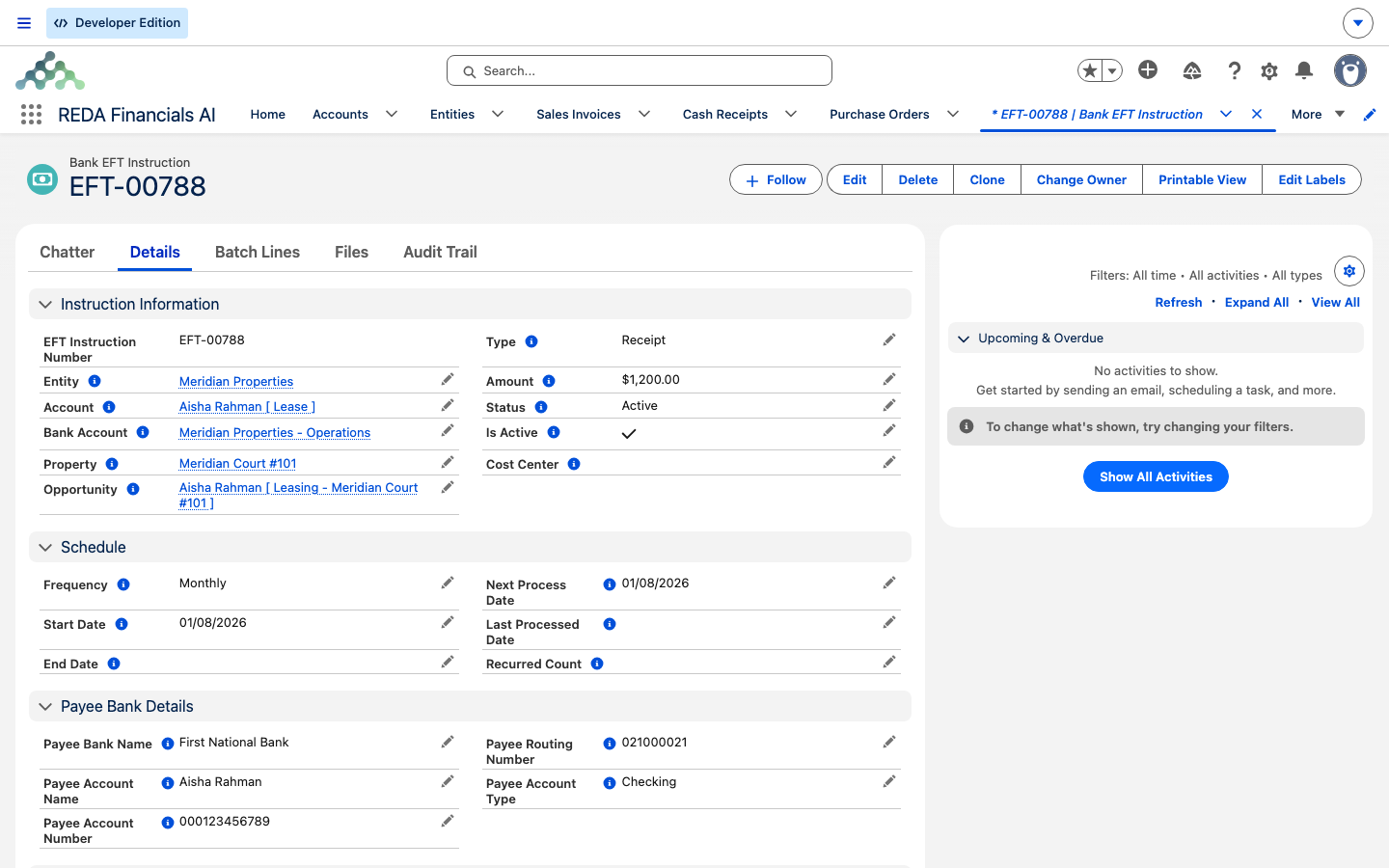
Task: Collapse the Schedule section
Action: [45, 548]
